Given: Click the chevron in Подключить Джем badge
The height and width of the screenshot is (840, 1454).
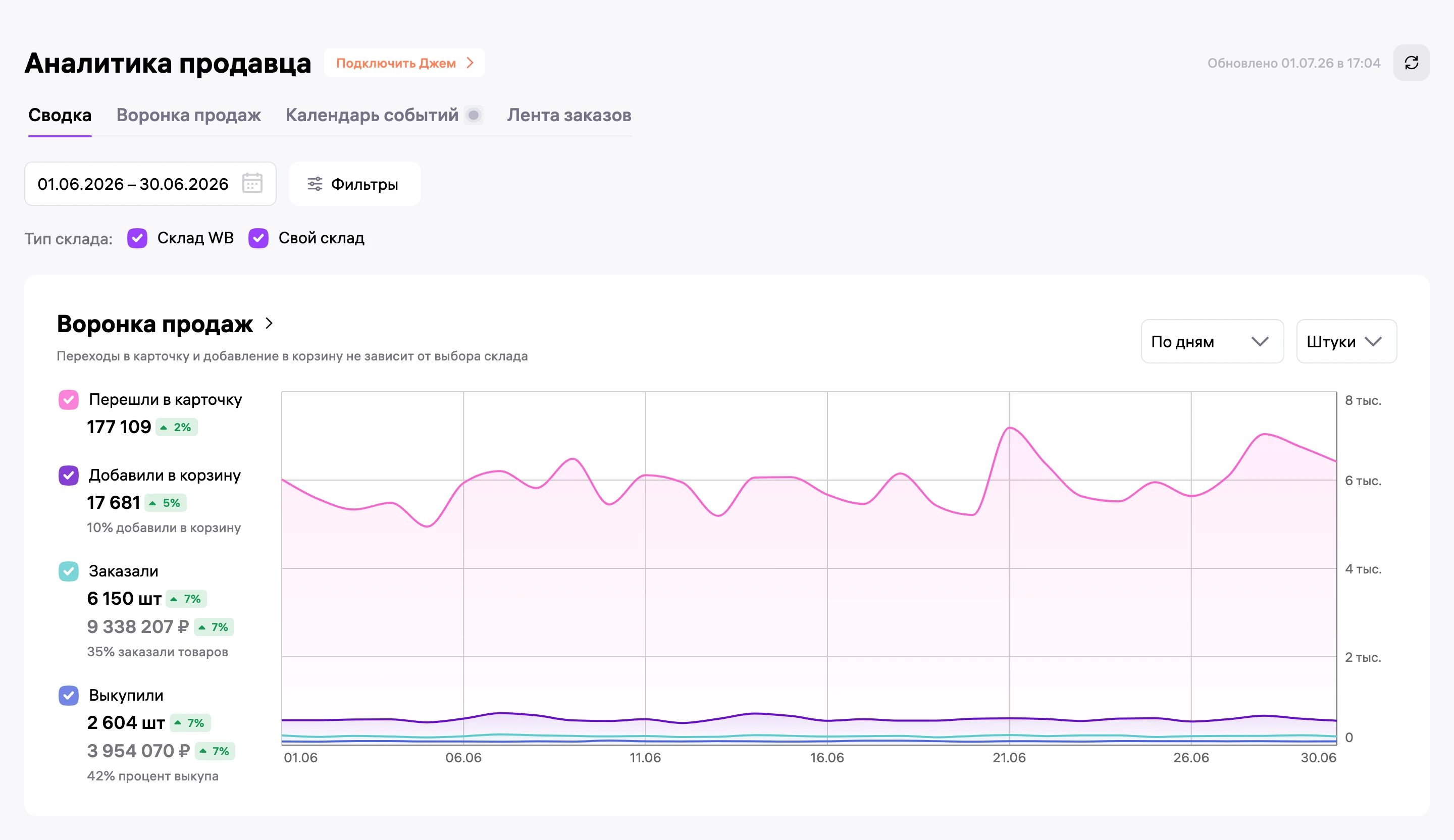Looking at the screenshot, I should click(470, 63).
